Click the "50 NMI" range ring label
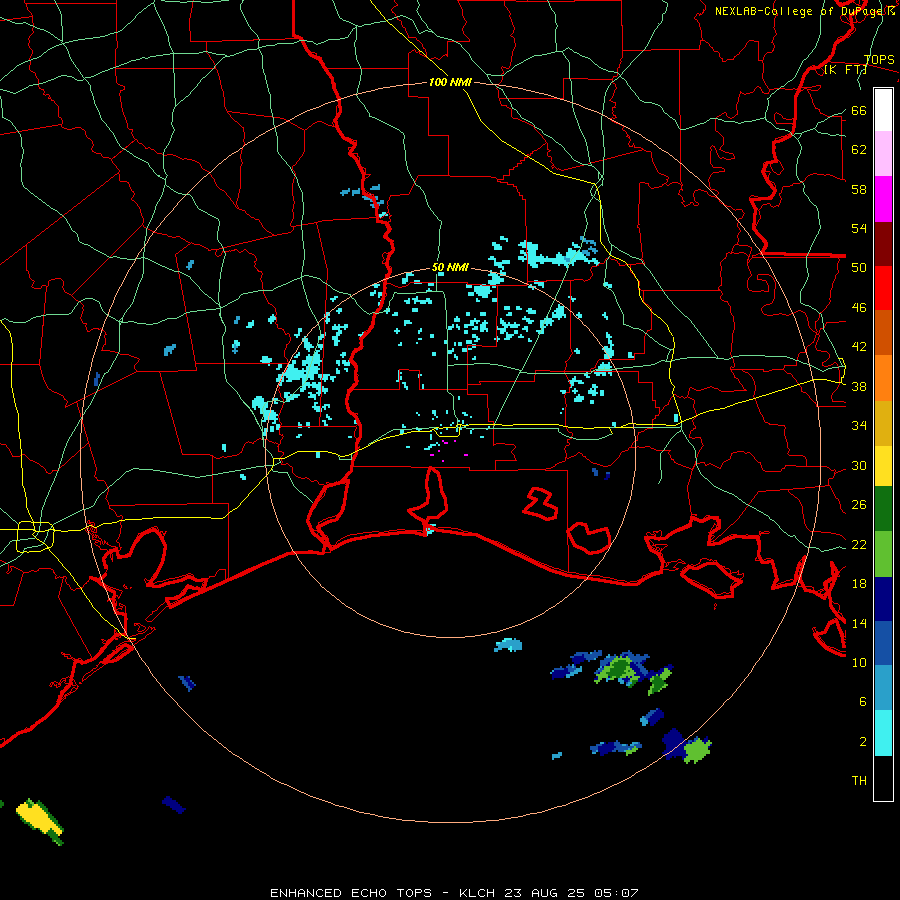Screen dimensions: 900x900 (x=450, y=267)
